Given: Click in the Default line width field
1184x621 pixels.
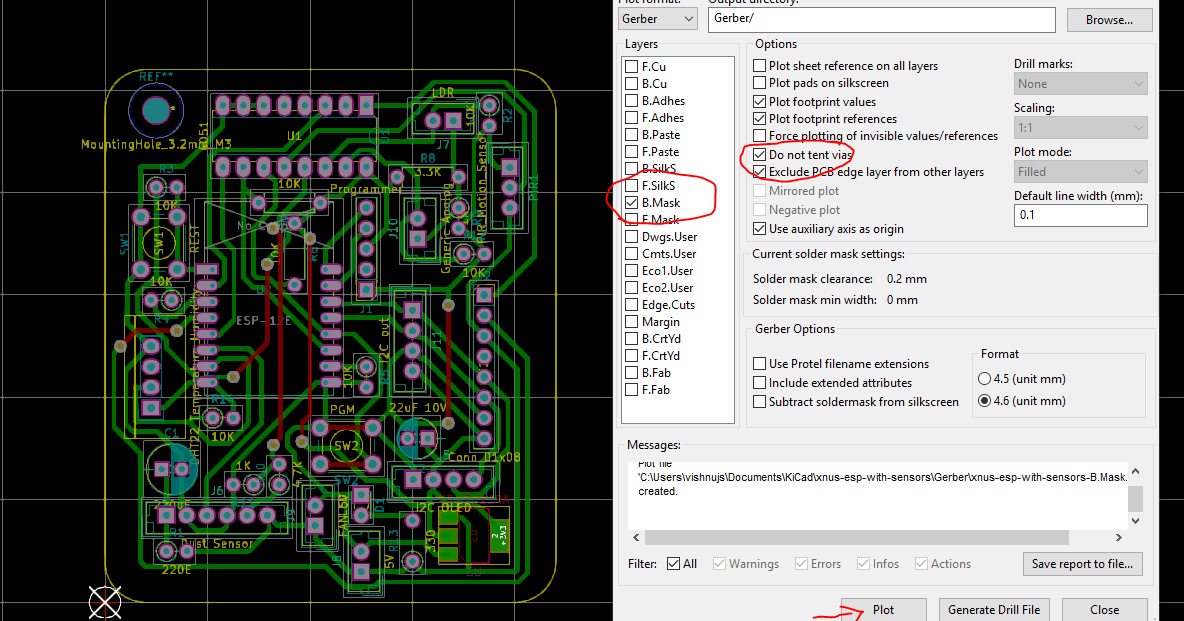Looking at the screenshot, I should 1080,215.
